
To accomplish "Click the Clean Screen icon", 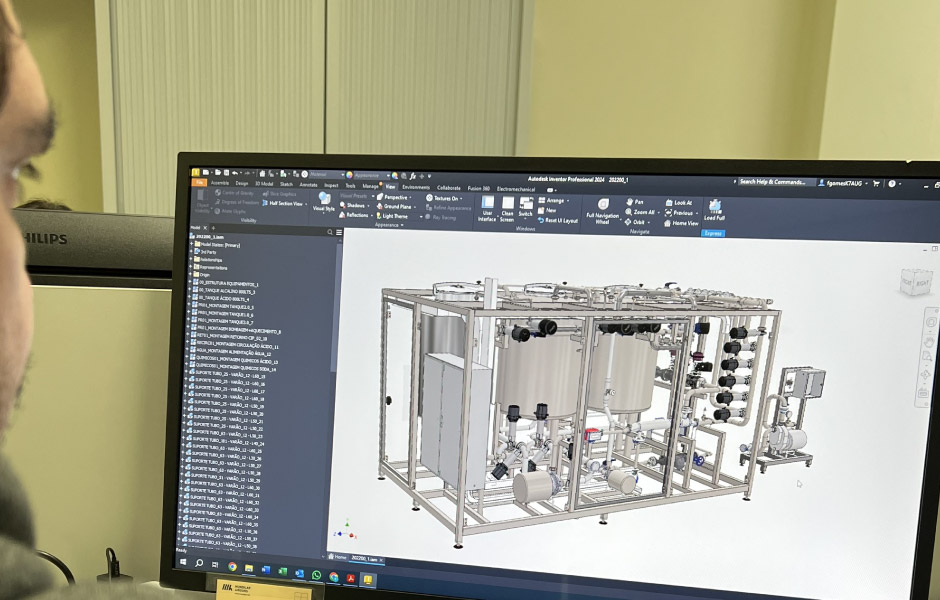I will [507, 208].
